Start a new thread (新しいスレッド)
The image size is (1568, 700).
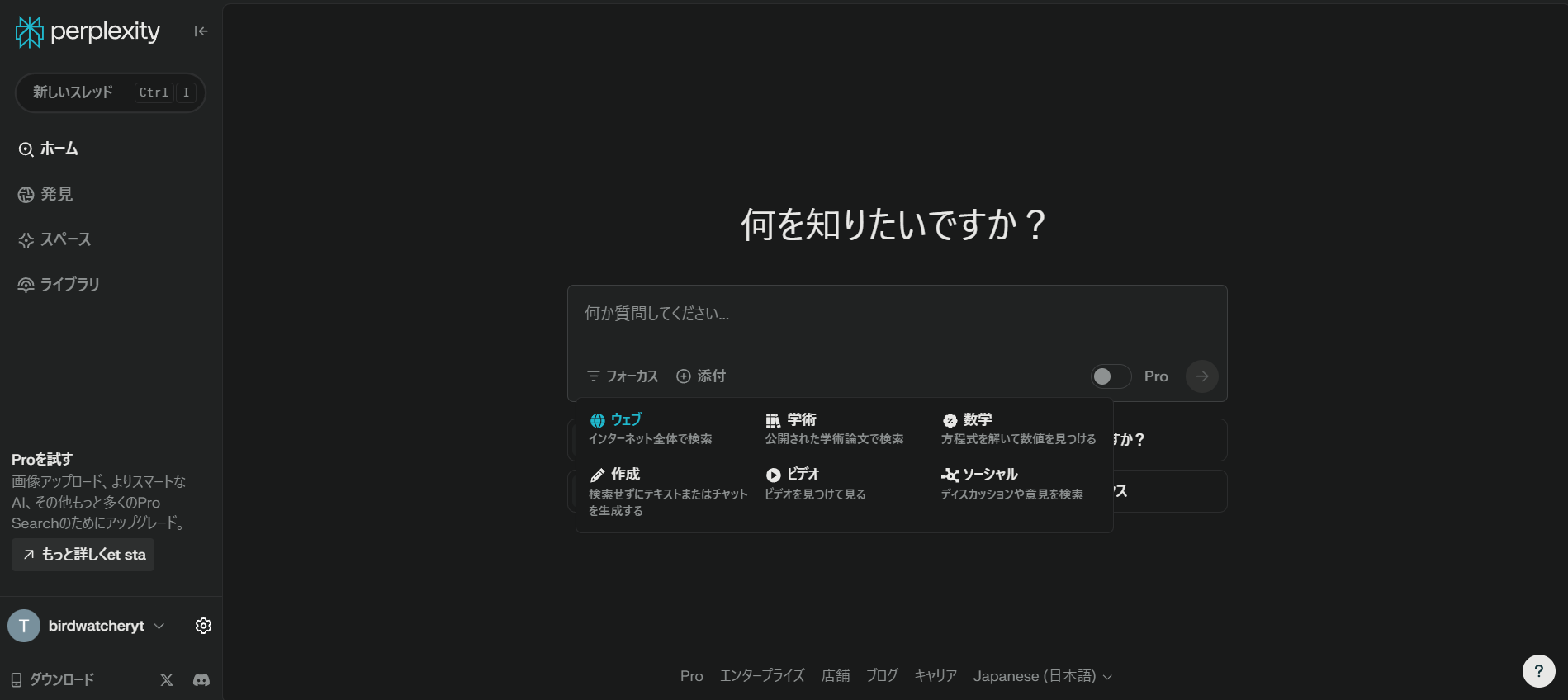(111, 92)
